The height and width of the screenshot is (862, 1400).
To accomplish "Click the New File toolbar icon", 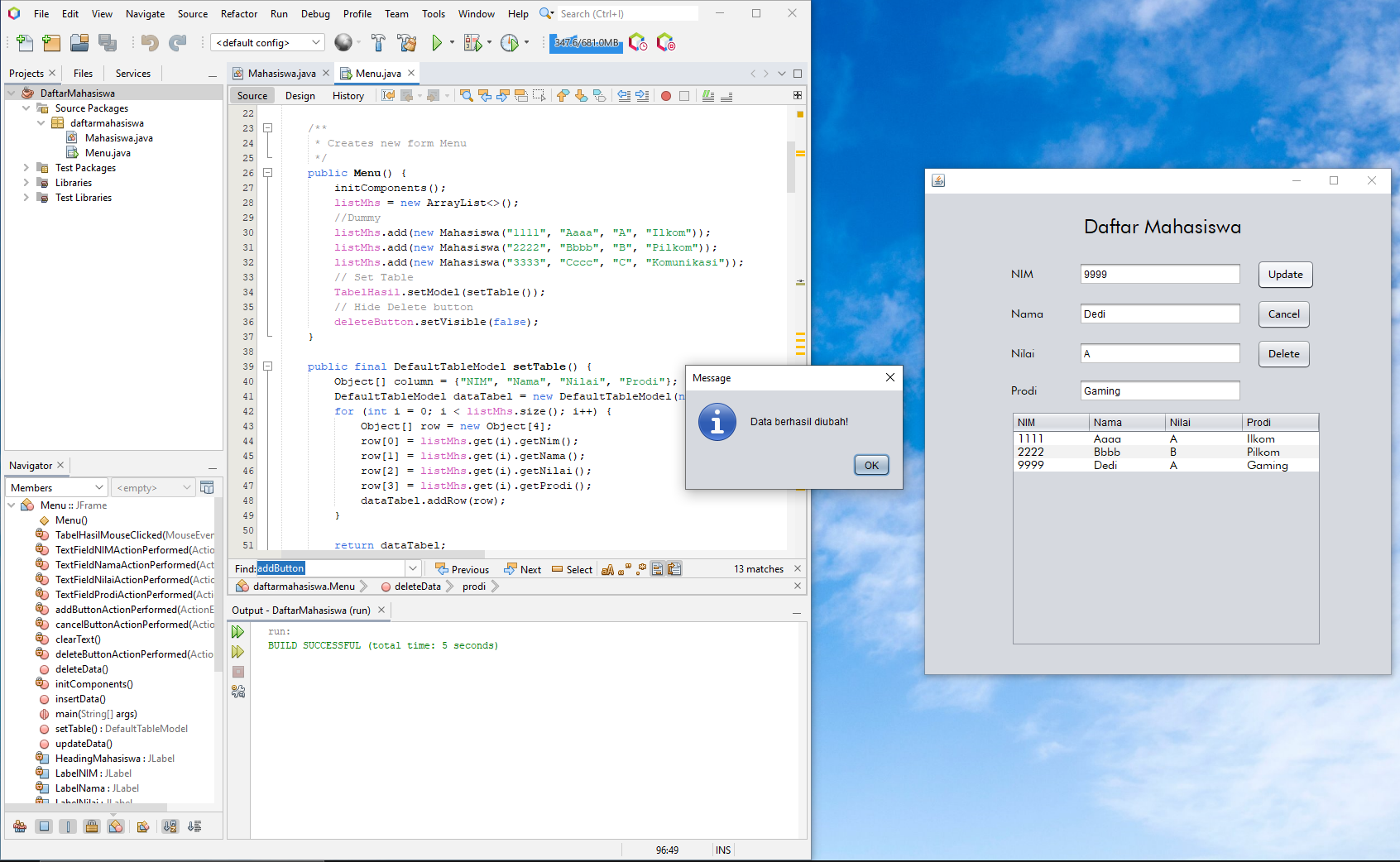I will tap(25, 43).
